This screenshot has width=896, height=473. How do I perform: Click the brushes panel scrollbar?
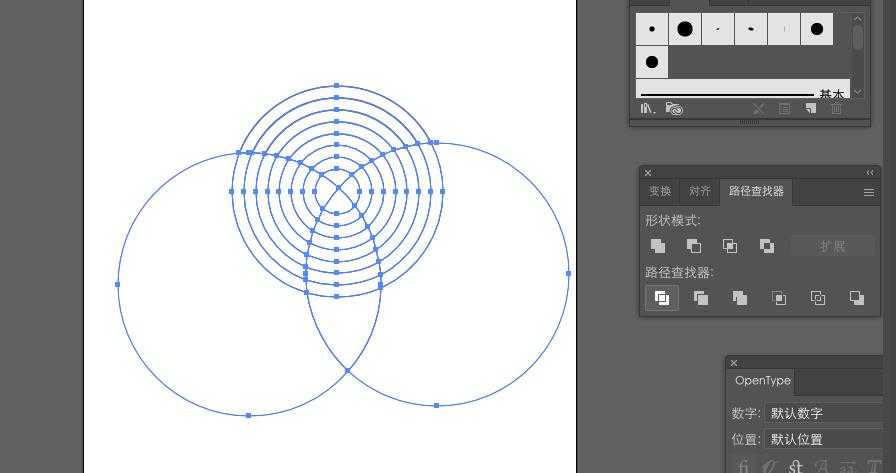pos(857,38)
